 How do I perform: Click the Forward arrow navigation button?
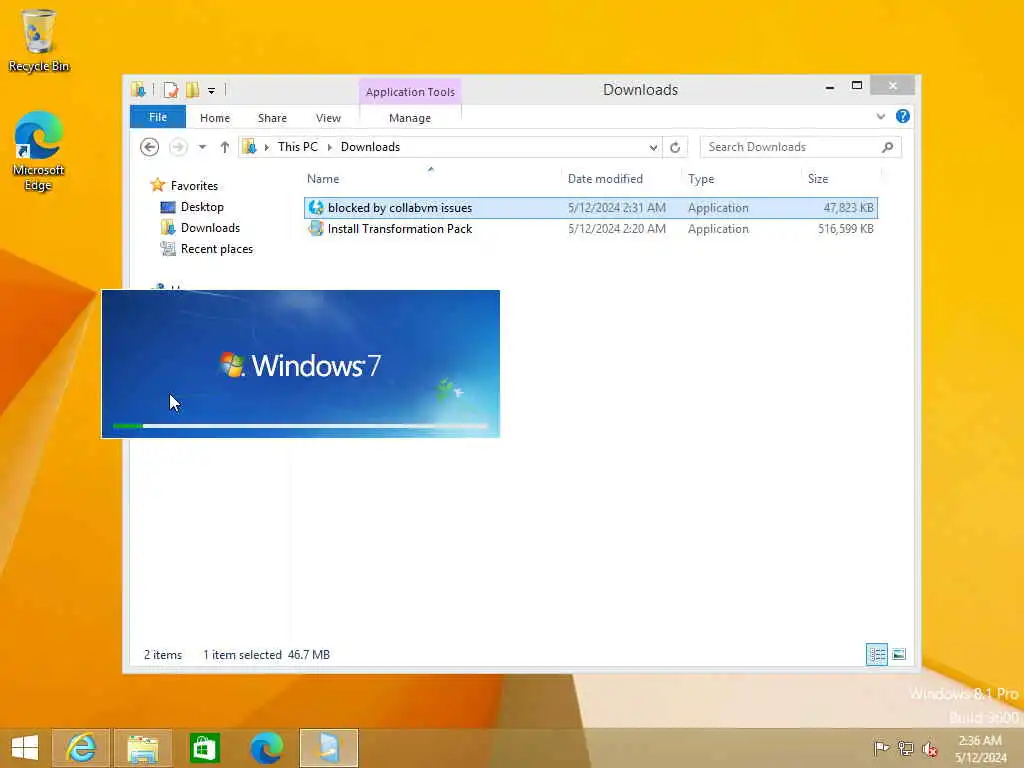pos(178,147)
